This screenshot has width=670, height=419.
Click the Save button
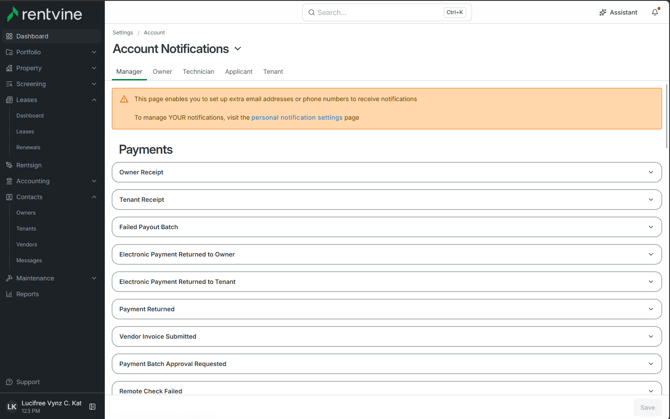(x=647, y=407)
